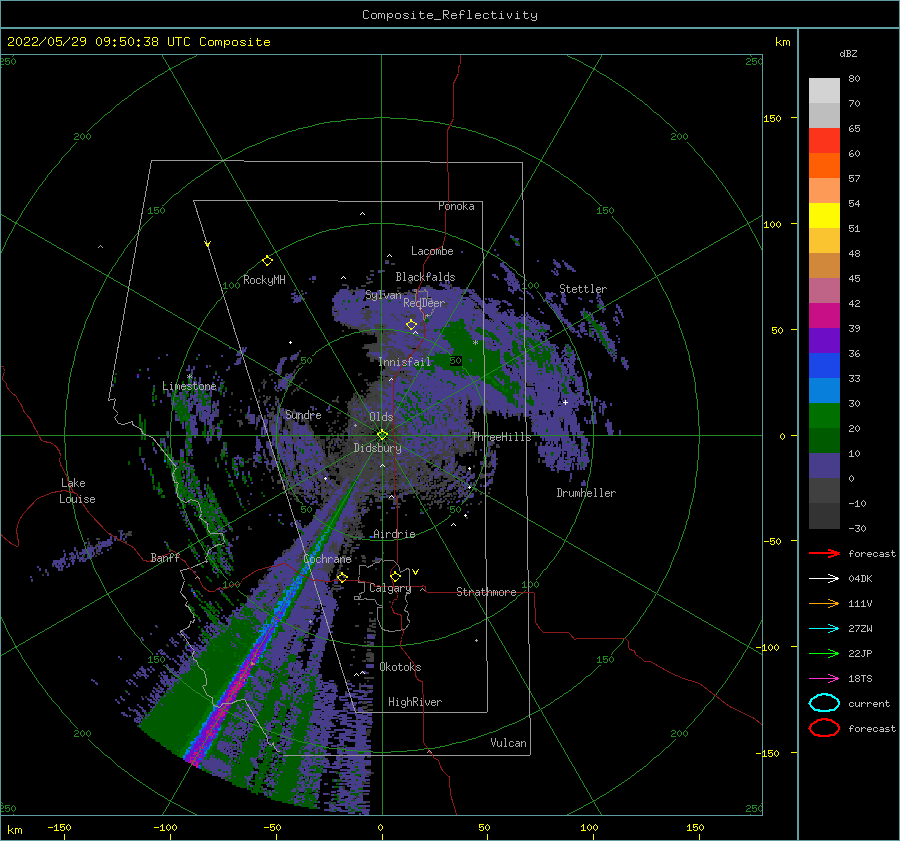This screenshot has height=841, width=900.
Task: Click the Composite_Reflectivity title
Action: [450, 15]
